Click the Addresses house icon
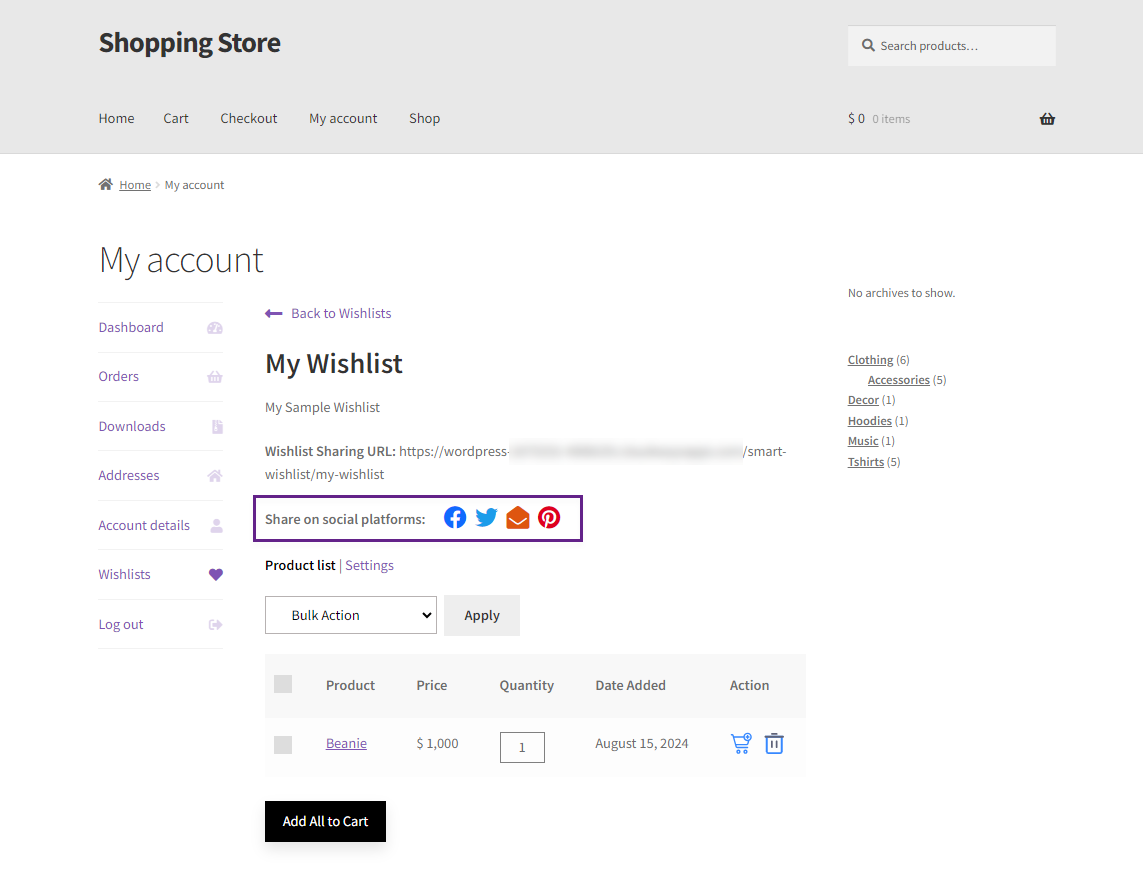 [x=215, y=476]
